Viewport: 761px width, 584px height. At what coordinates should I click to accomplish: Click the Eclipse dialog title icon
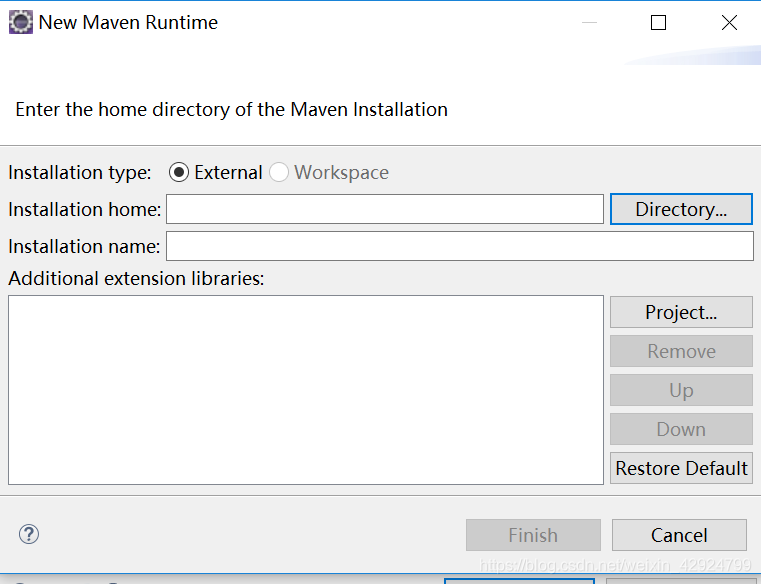[21, 22]
